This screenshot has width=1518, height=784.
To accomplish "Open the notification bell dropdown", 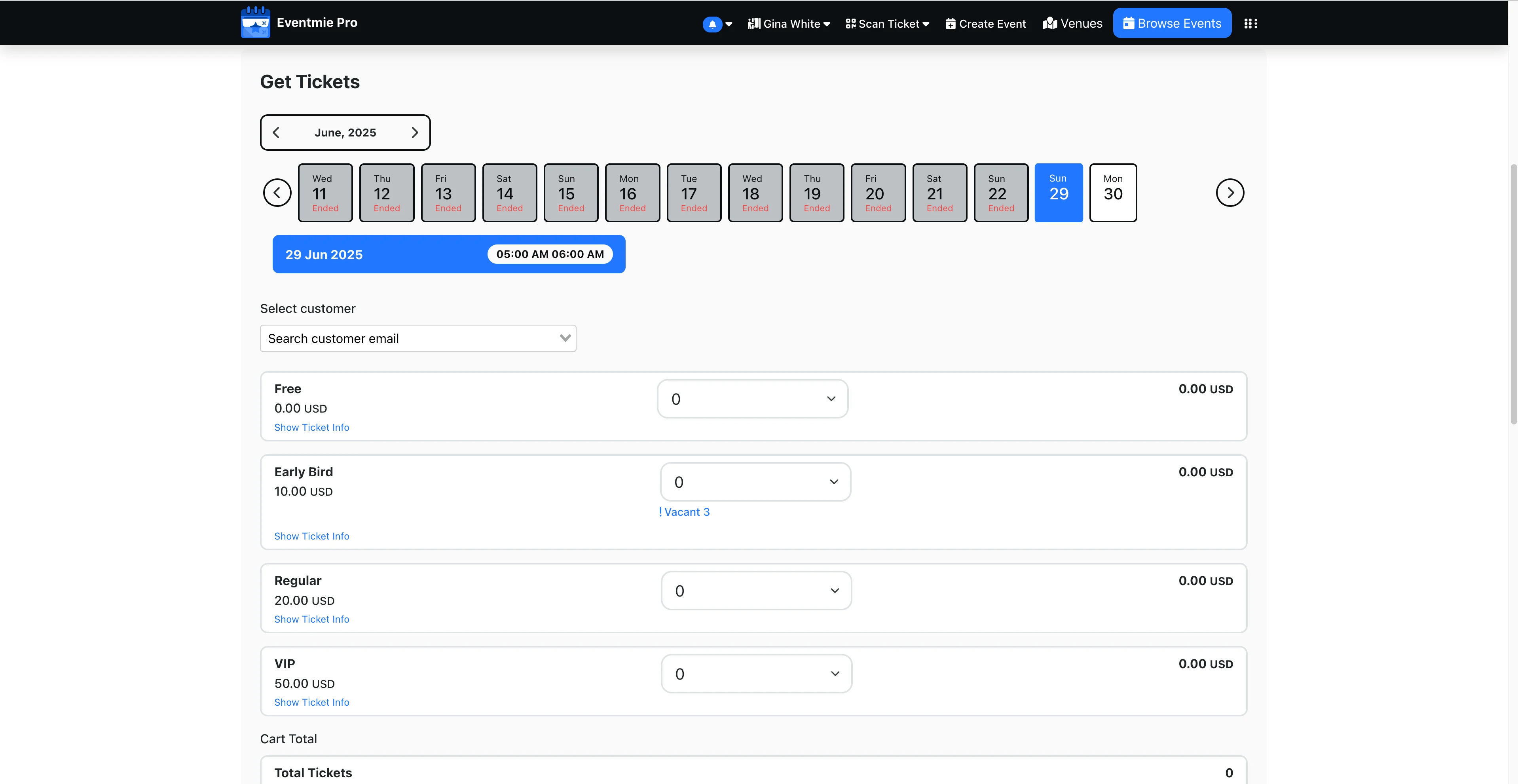I will (x=717, y=24).
